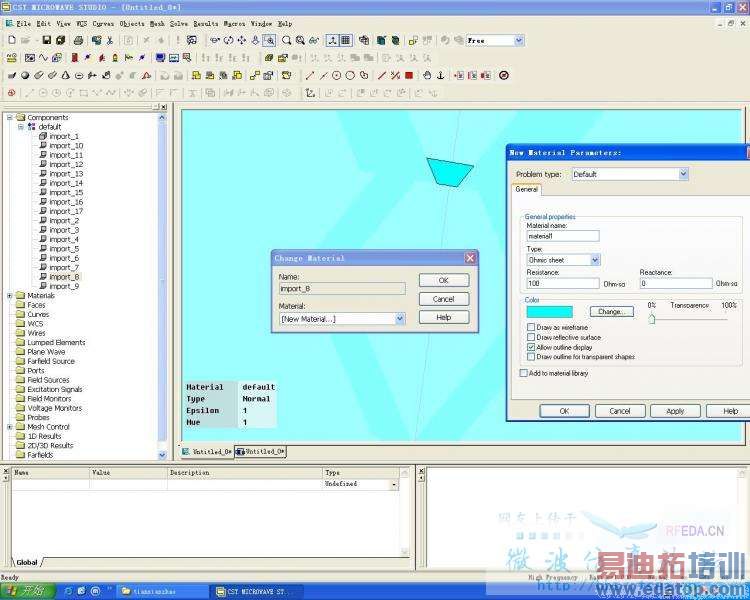Viewport: 750px width, 600px height.
Task: Open the Undefined type dropdown in parameter list
Action: tap(394, 484)
